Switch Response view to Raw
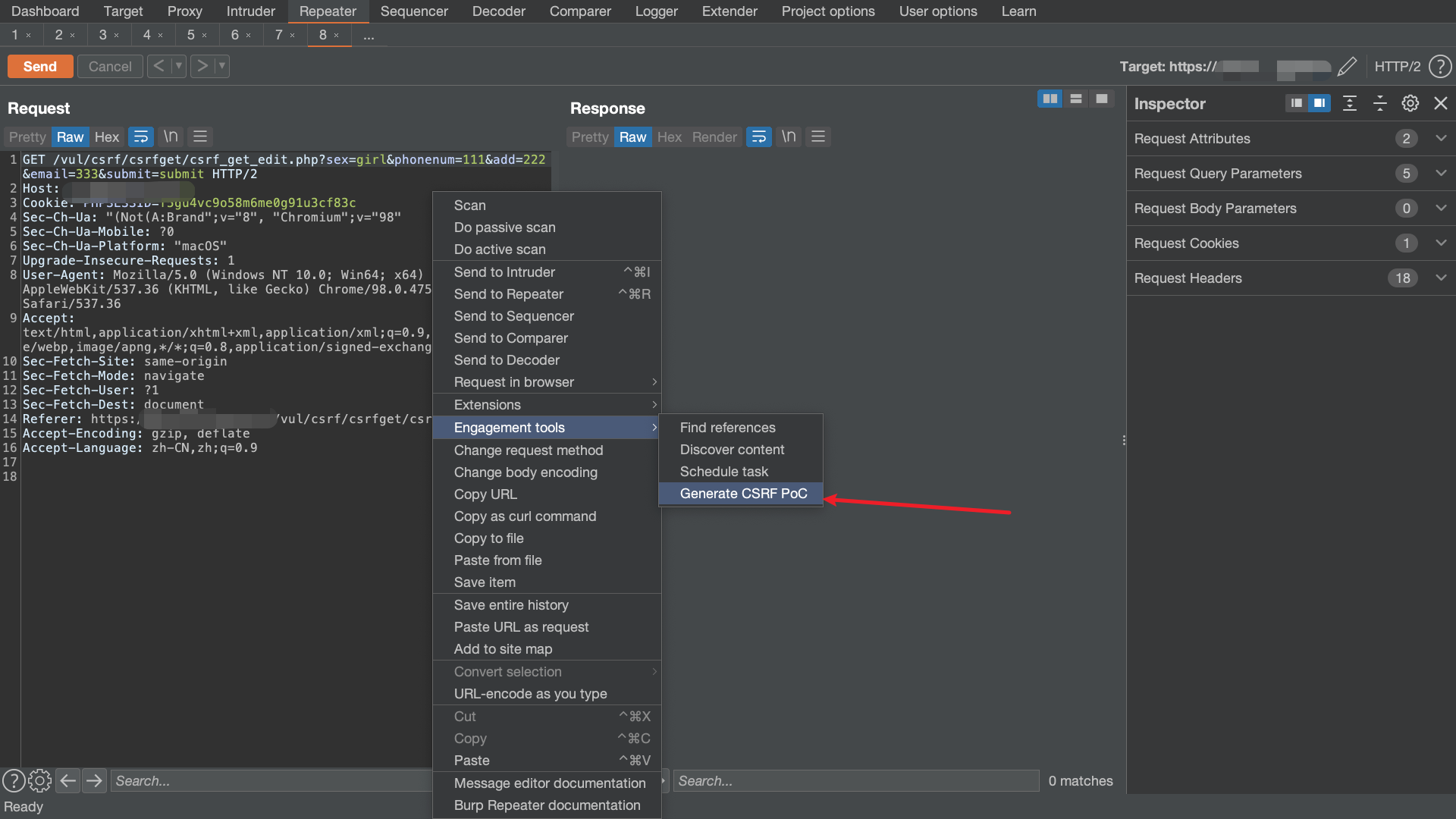The height and width of the screenshot is (819, 1456). click(632, 136)
